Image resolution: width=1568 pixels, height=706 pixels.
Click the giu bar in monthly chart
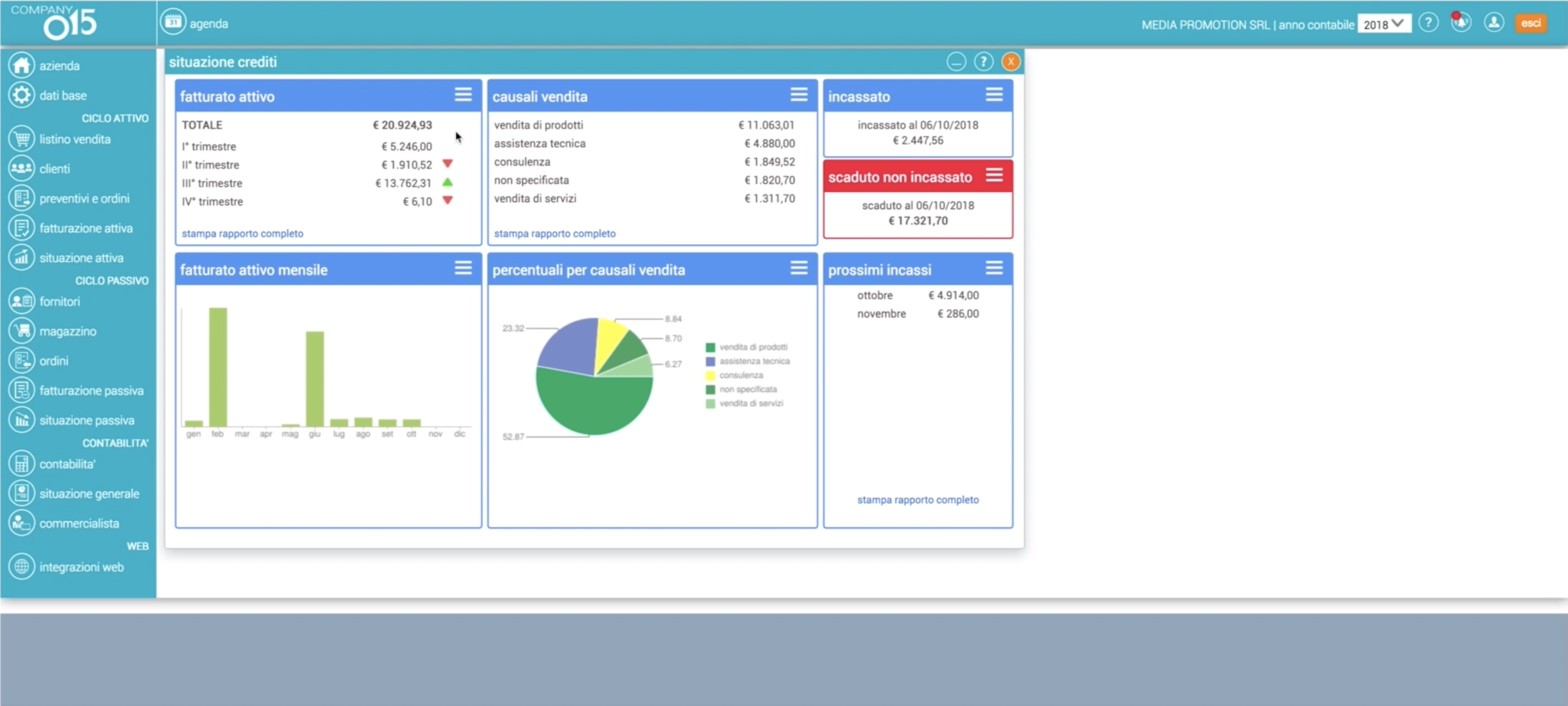click(315, 378)
